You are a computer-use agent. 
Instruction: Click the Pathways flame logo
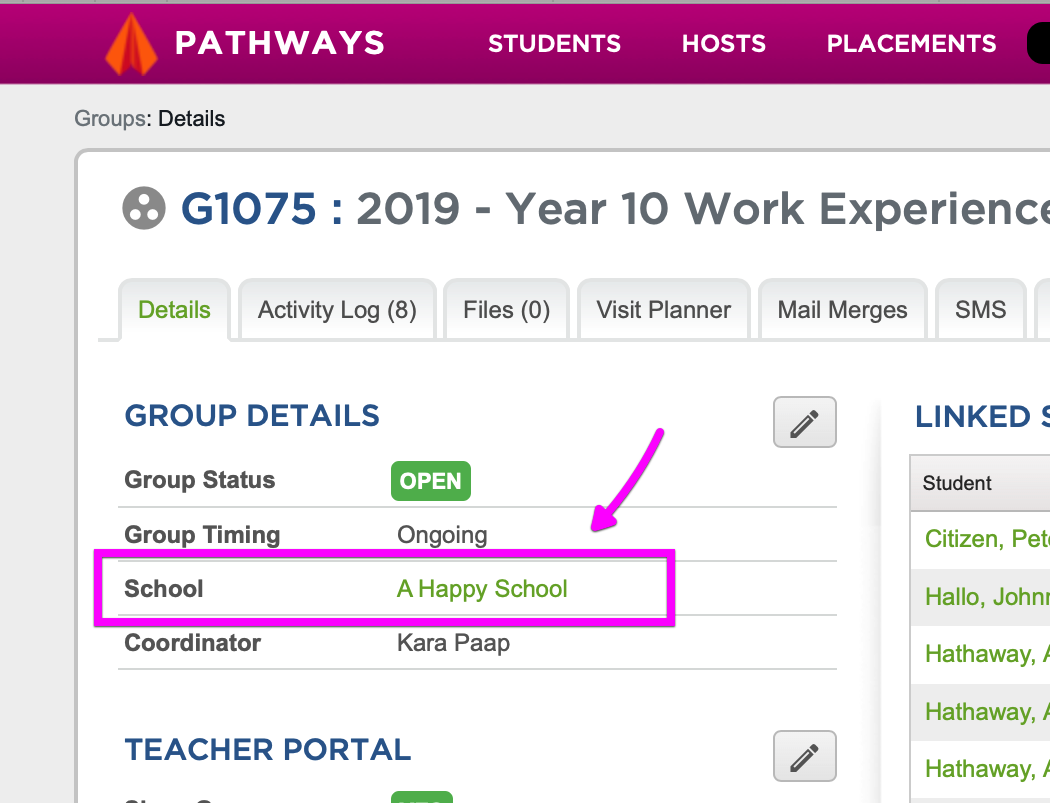[131, 43]
